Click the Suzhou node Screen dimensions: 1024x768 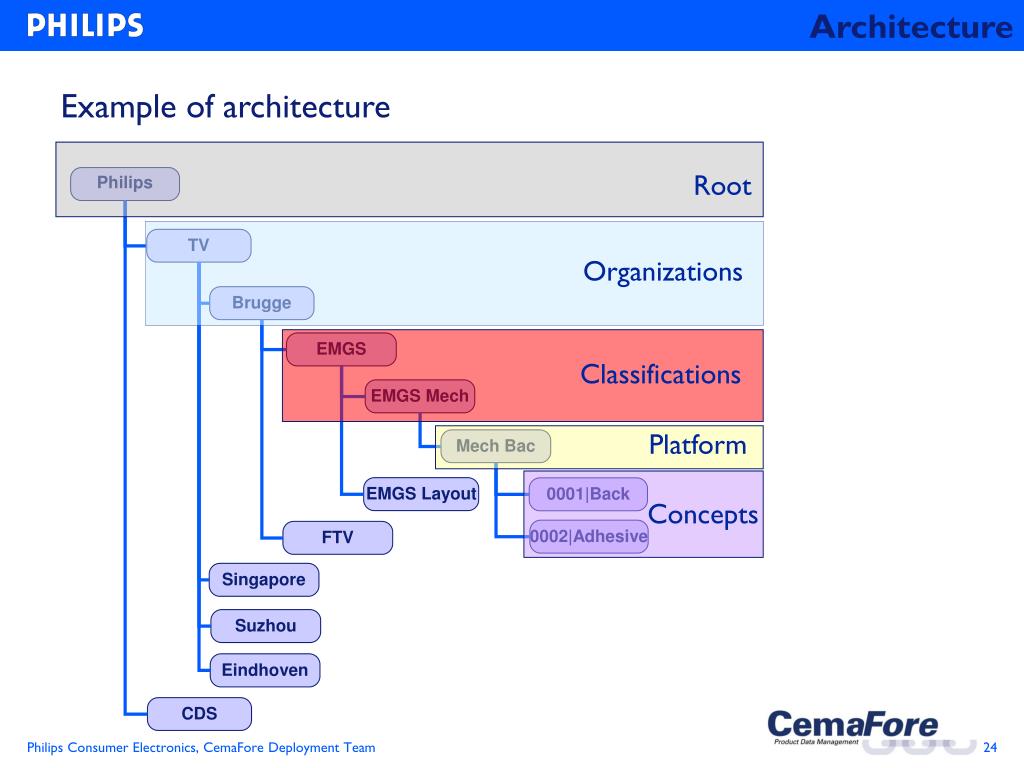coord(265,626)
